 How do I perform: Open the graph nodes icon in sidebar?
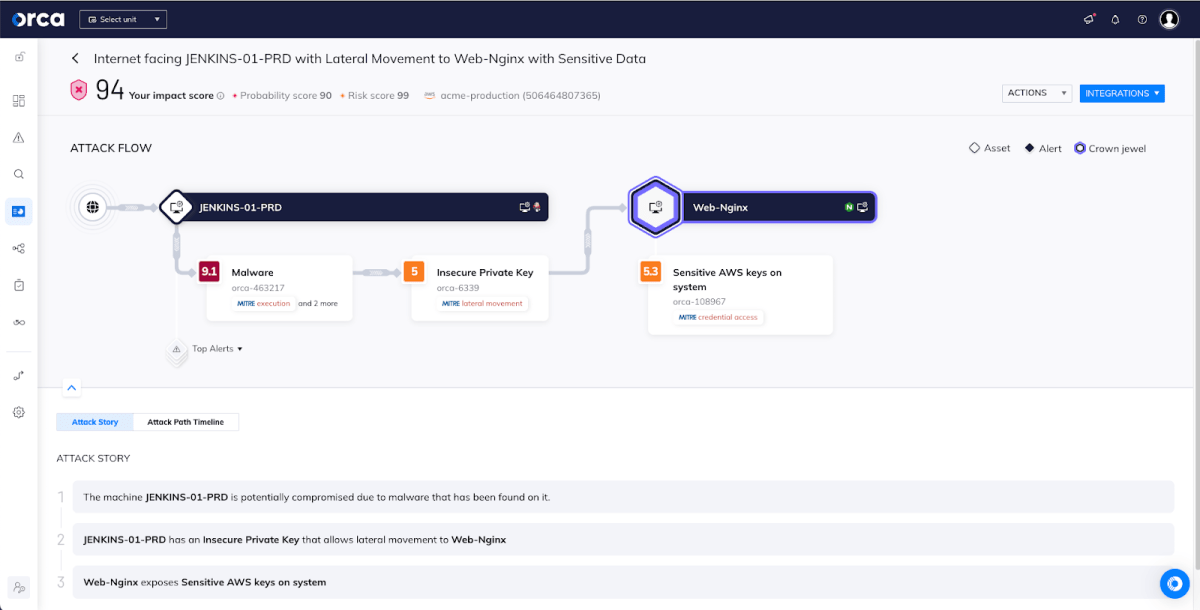click(18, 248)
